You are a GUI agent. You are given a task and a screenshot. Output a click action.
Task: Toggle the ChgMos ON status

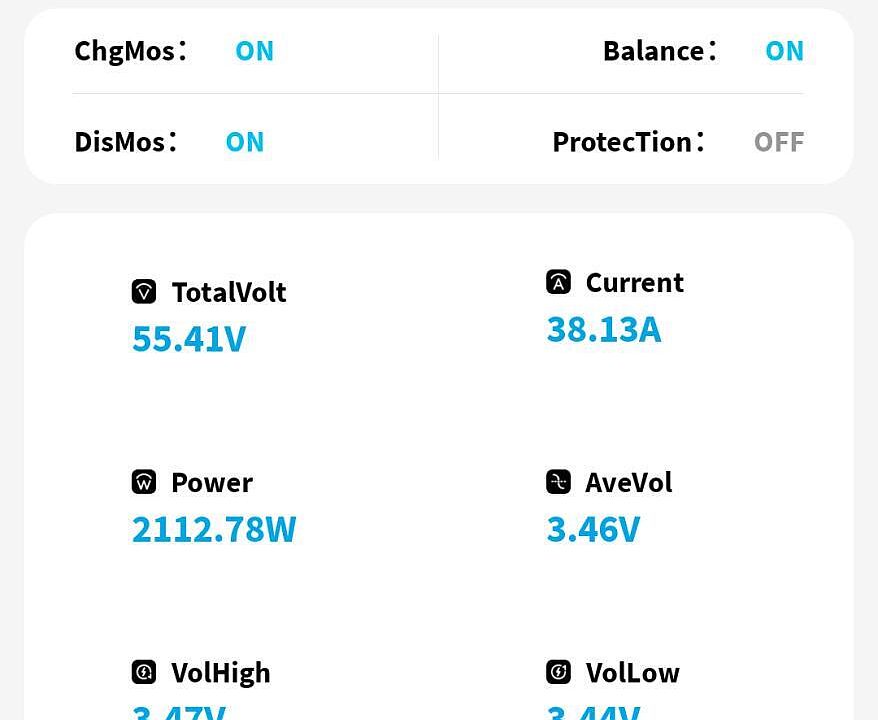[254, 51]
